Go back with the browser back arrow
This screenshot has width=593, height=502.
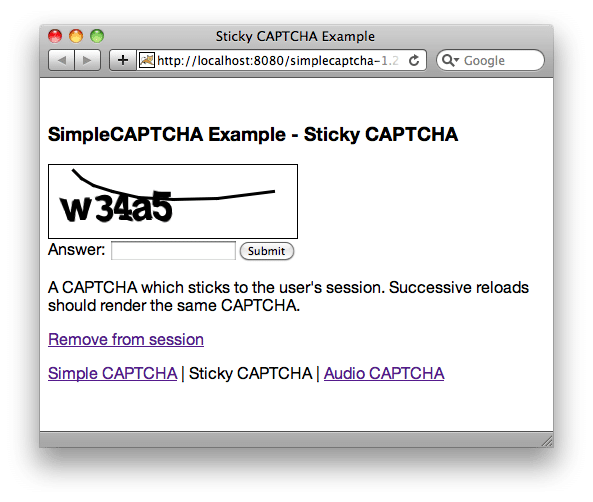click(x=62, y=60)
